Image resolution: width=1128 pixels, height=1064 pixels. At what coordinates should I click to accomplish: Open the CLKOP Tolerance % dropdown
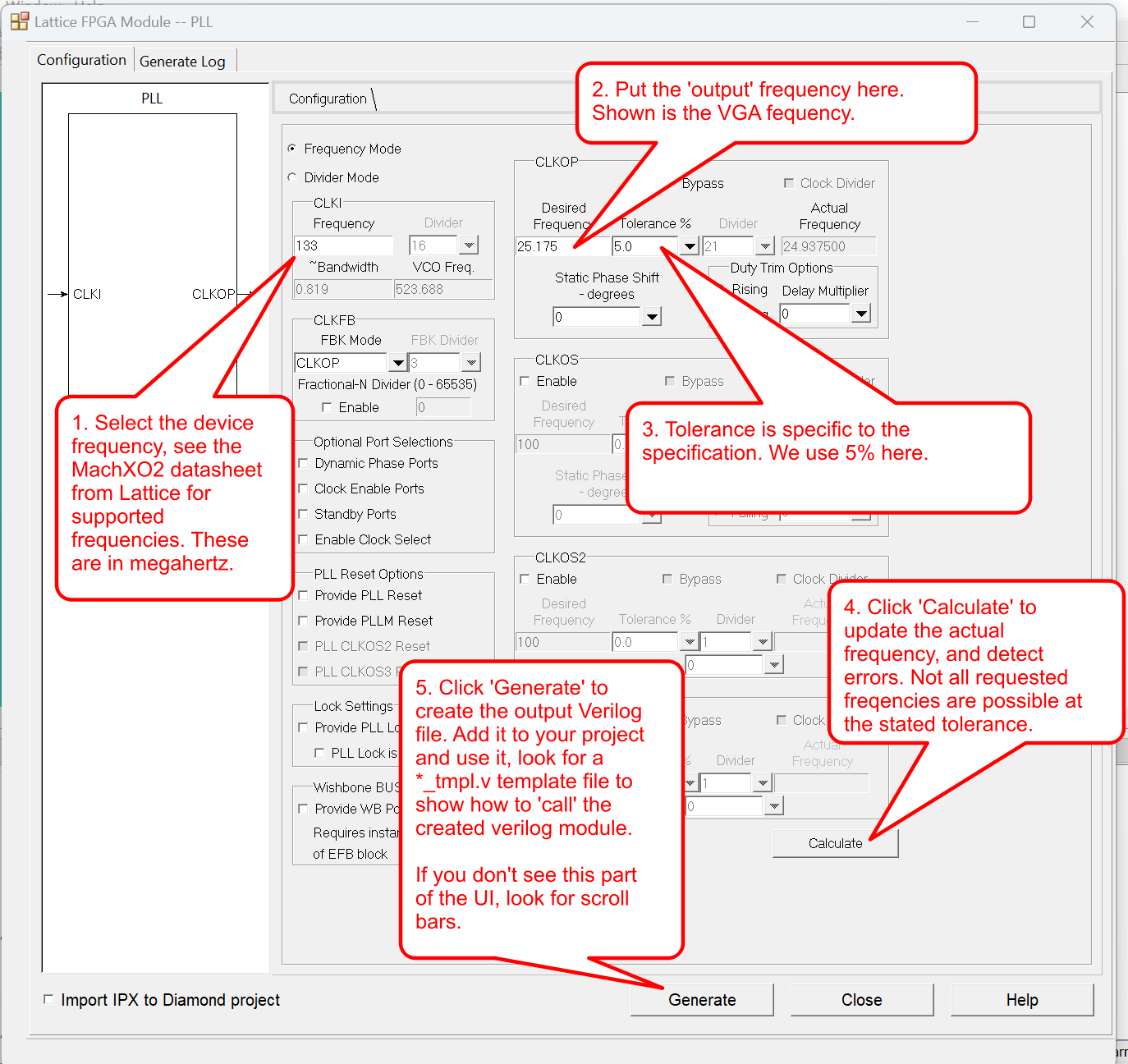[x=690, y=246]
